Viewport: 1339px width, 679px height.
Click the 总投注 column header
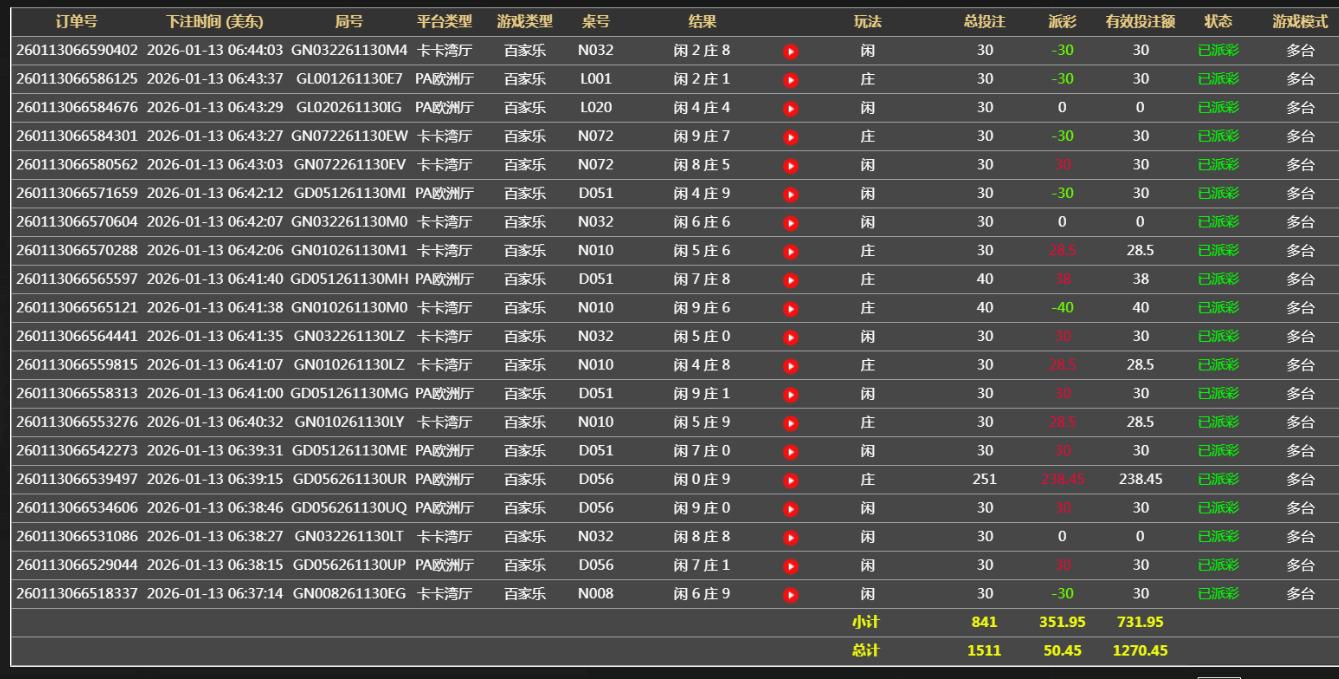click(984, 21)
